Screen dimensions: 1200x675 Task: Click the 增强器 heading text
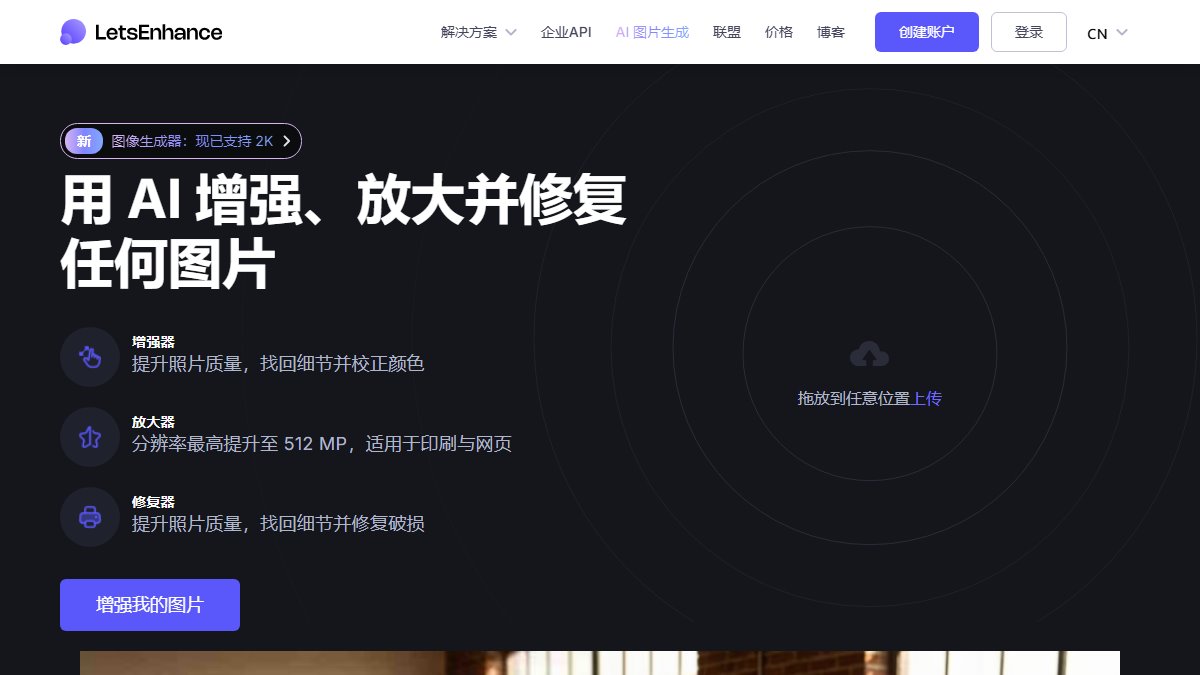[153, 342]
